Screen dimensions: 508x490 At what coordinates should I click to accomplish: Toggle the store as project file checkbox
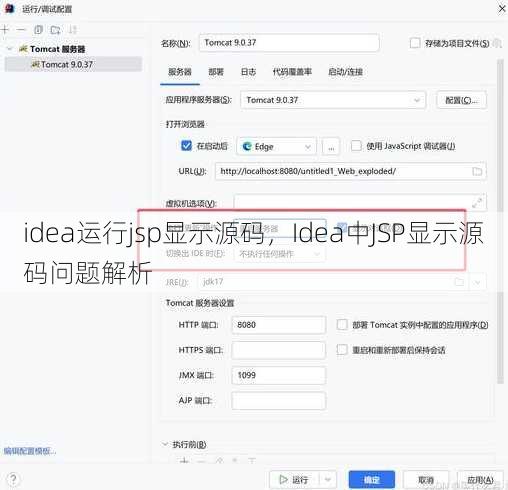(415, 43)
